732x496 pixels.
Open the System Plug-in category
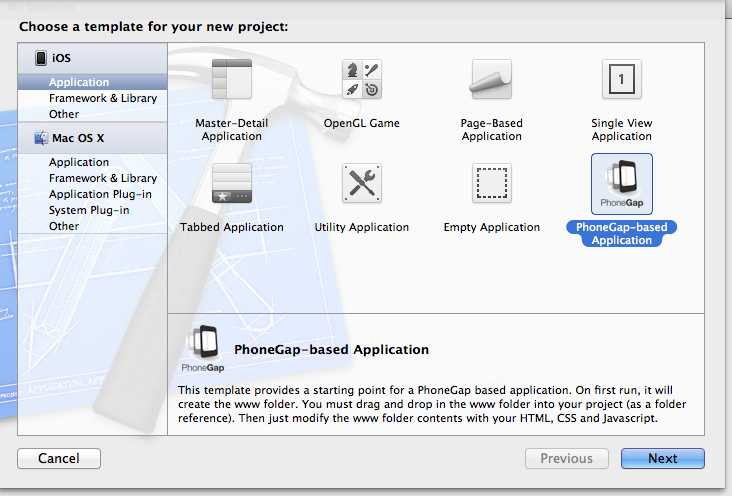92,210
